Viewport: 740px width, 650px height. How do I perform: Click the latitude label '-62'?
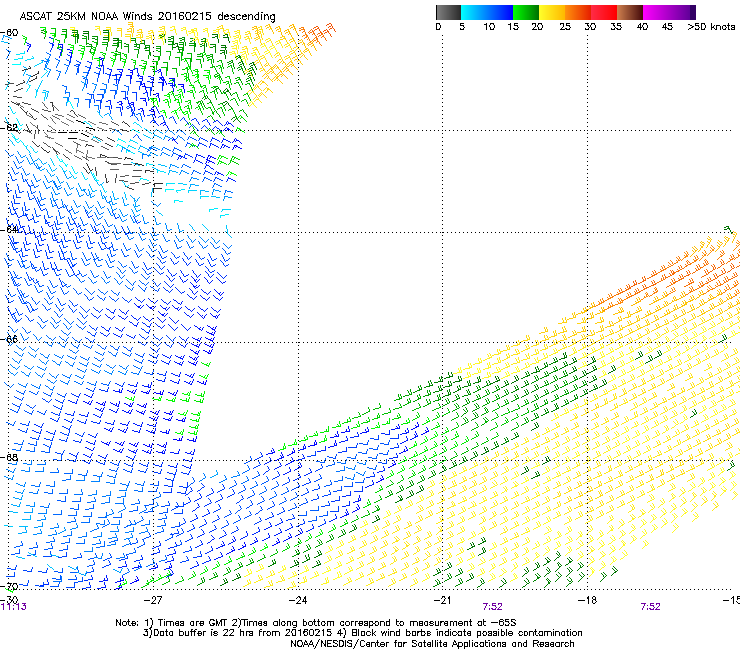point(10,128)
